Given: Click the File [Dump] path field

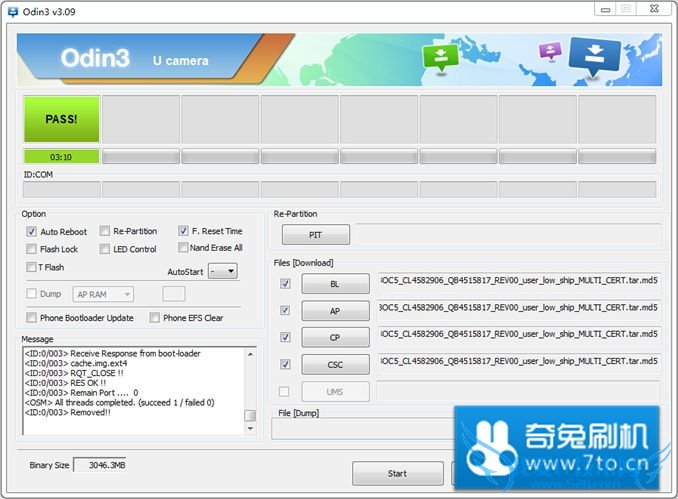Looking at the screenshot, I should (x=362, y=429).
